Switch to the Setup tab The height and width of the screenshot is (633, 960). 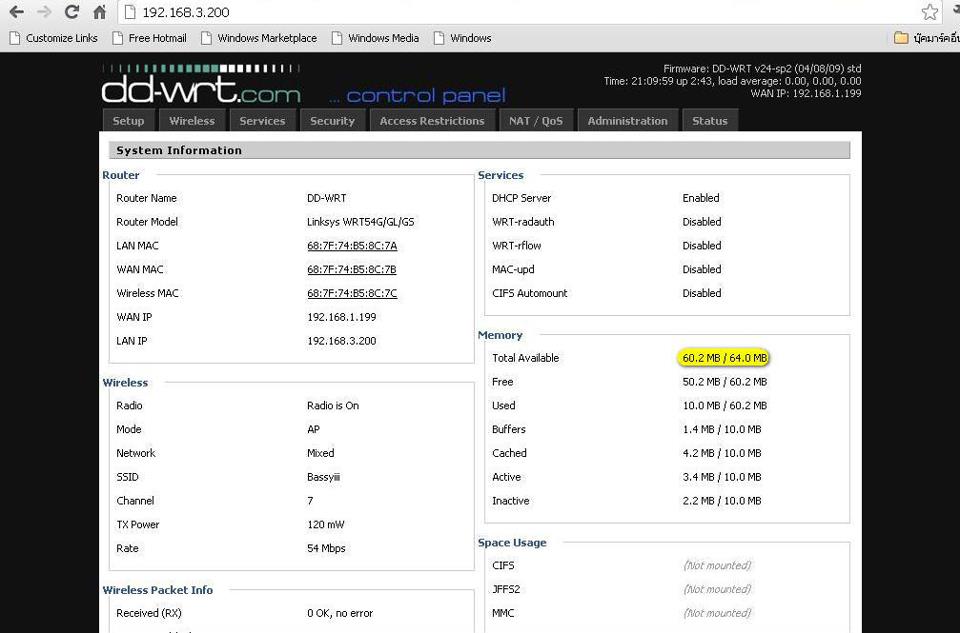(x=128, y=121)
